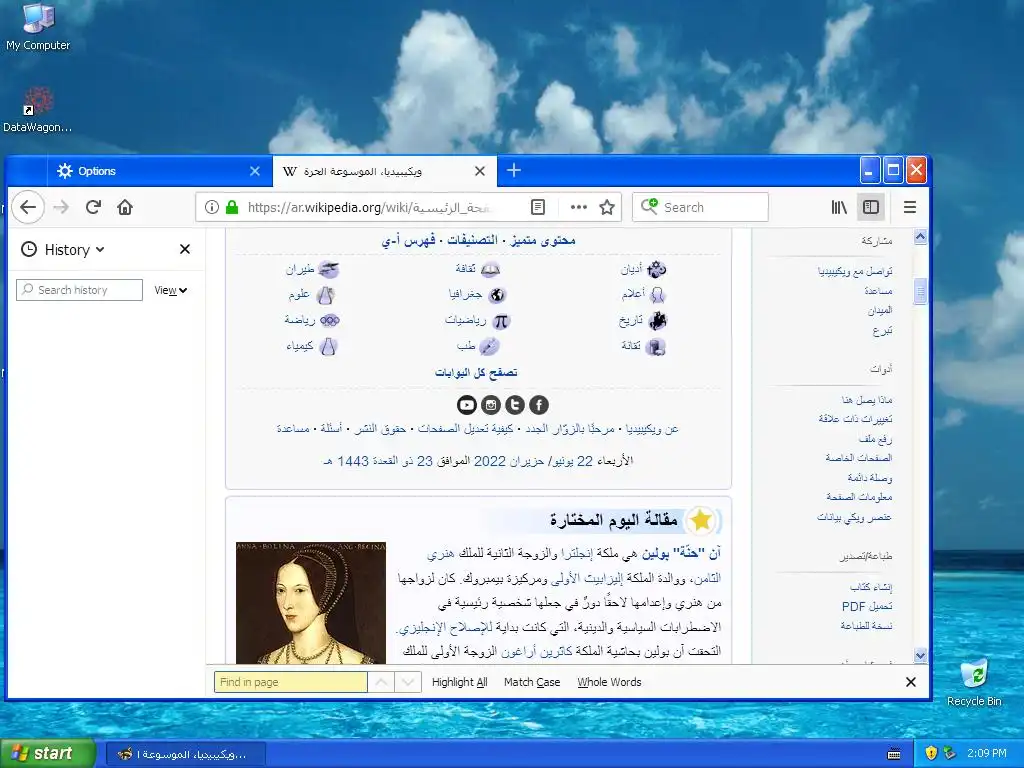Toggle the sidebars toolbar button

[x=871, y=207]
